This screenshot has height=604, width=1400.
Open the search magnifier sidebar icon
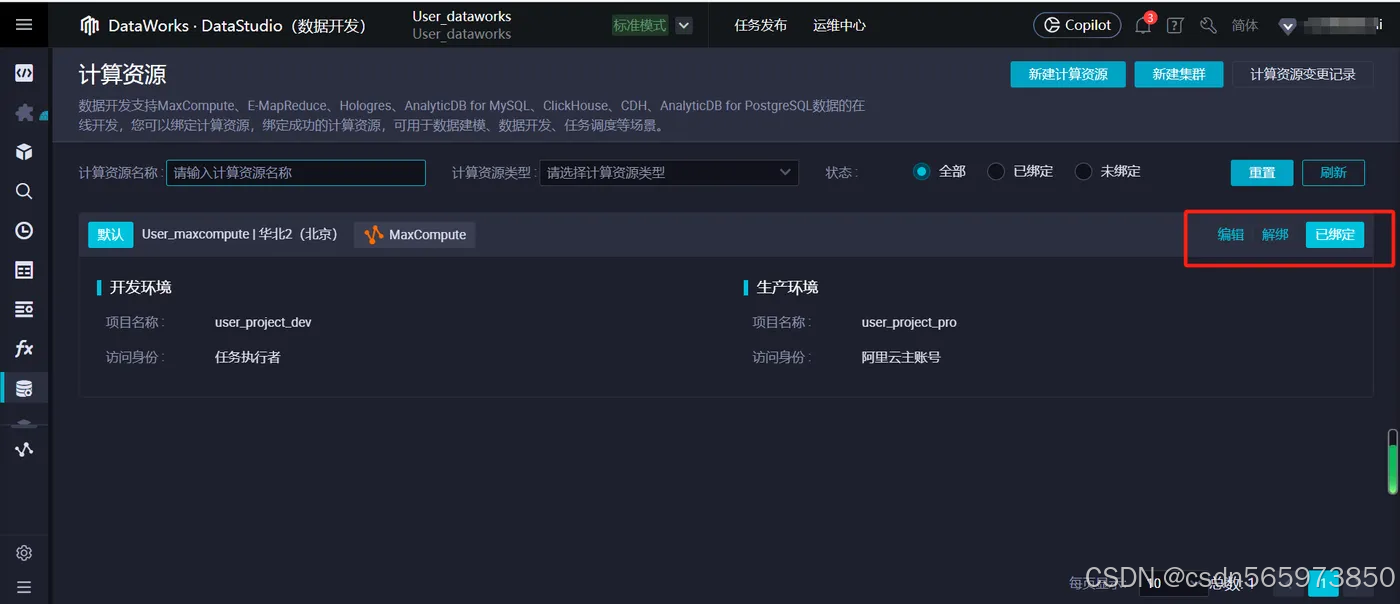(x=24, y=191)
